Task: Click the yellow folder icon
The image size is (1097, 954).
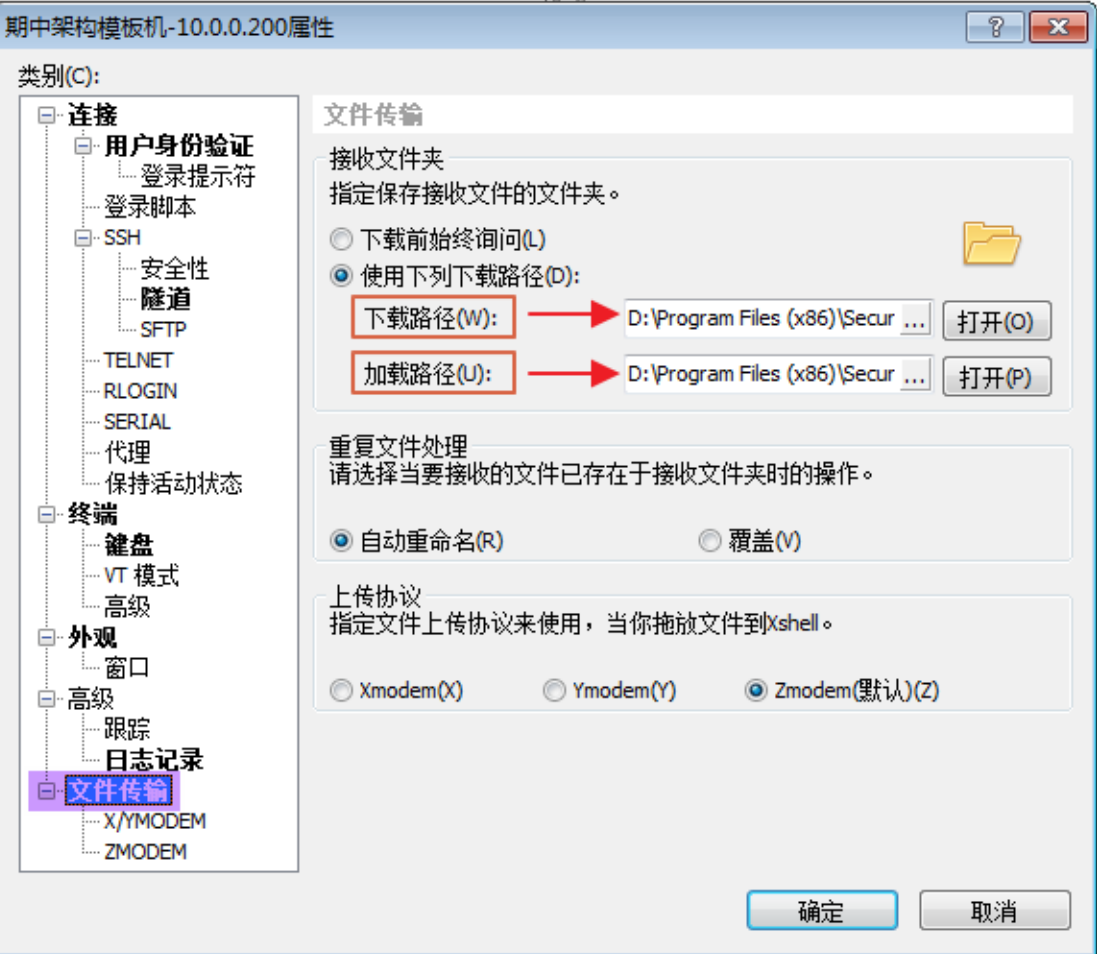Action: [x=991, y=243]
